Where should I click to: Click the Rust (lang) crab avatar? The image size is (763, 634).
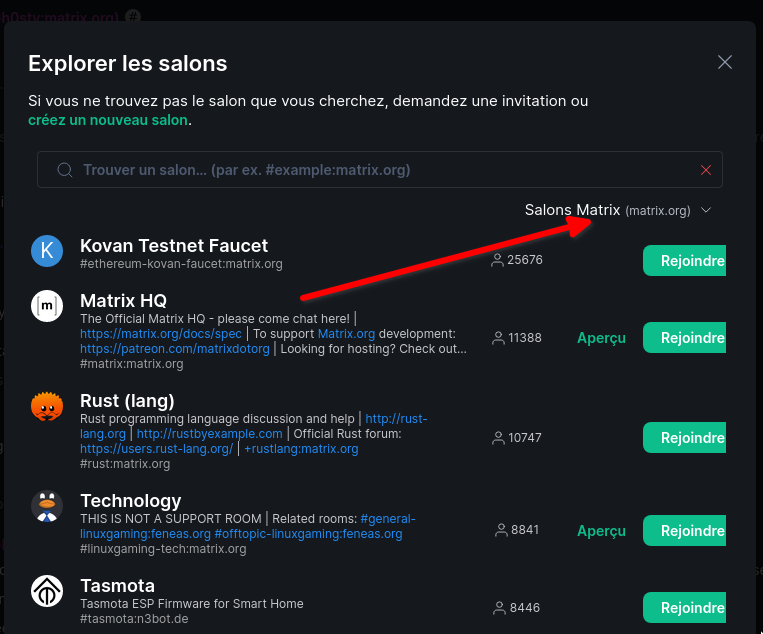pyautogui.click(x=47, y=407)
